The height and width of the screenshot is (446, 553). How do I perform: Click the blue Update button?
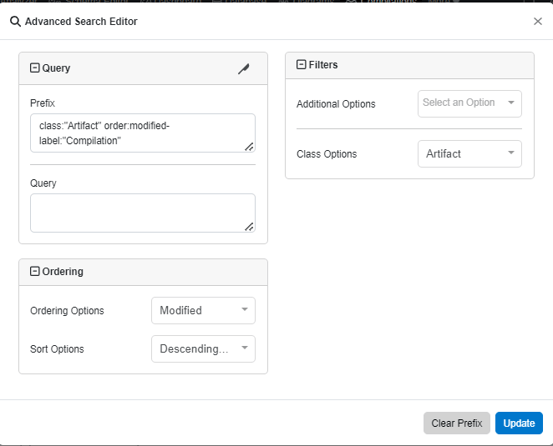click(519, 423)
